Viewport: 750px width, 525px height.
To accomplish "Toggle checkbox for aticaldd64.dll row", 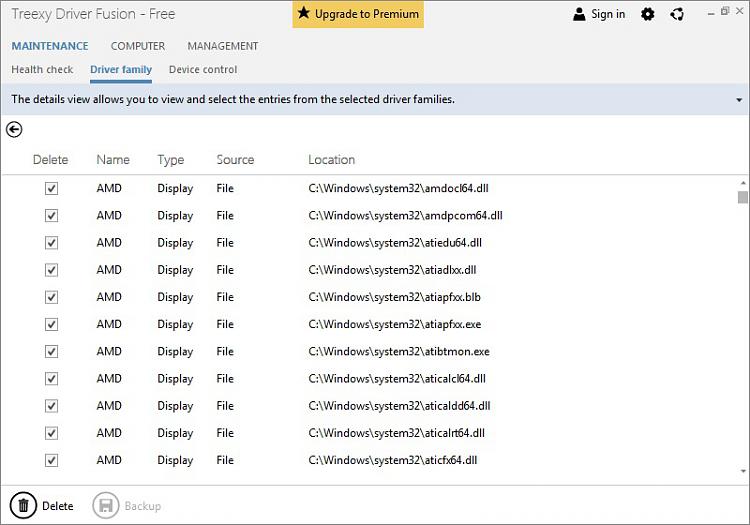I will pos(51,406).
